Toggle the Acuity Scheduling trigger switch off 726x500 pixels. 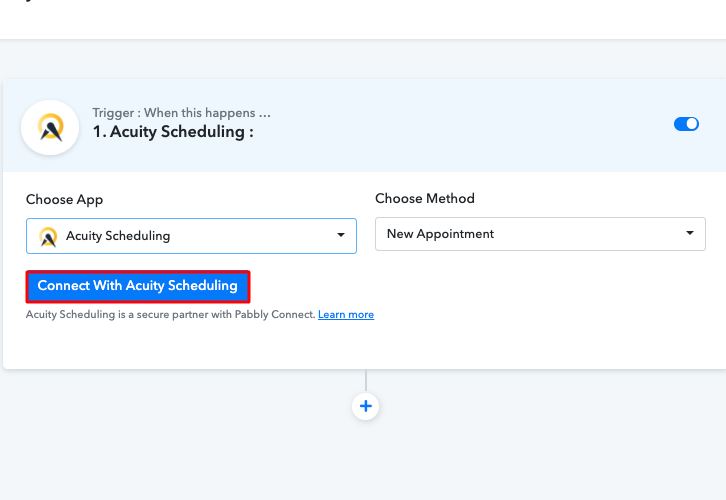686,124
